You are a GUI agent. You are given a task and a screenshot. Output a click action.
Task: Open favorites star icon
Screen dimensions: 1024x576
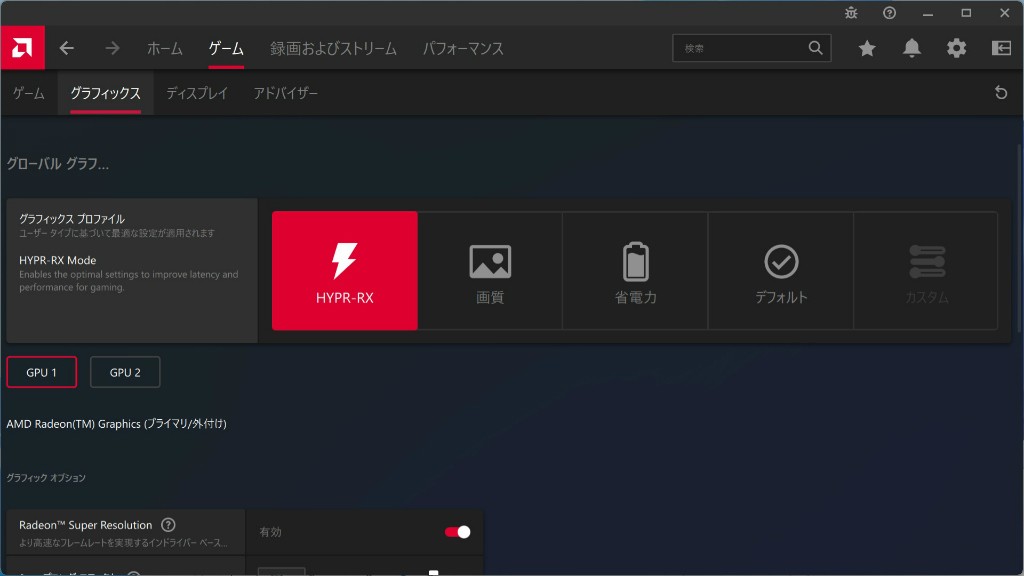[x=867, y=48]
